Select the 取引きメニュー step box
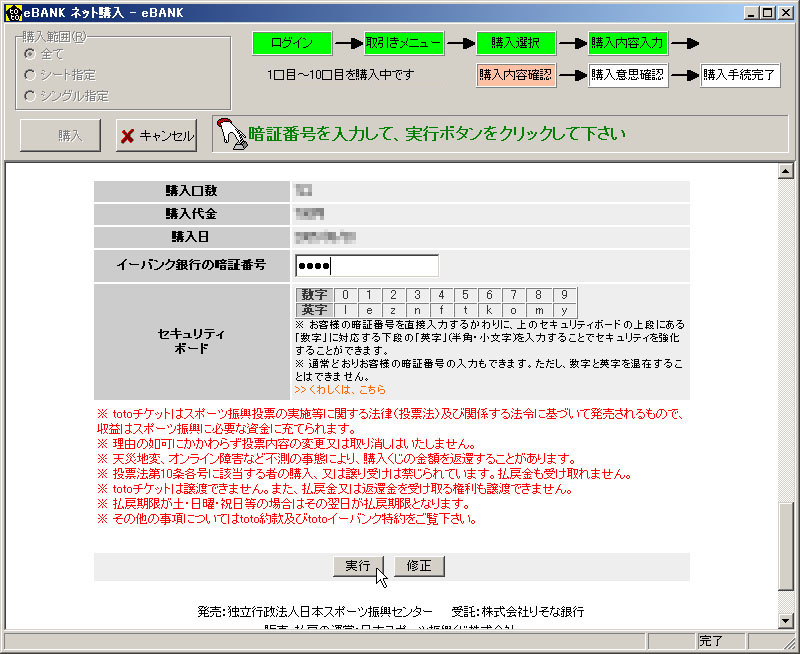This screenshot has width=800, height=654. 404,44
